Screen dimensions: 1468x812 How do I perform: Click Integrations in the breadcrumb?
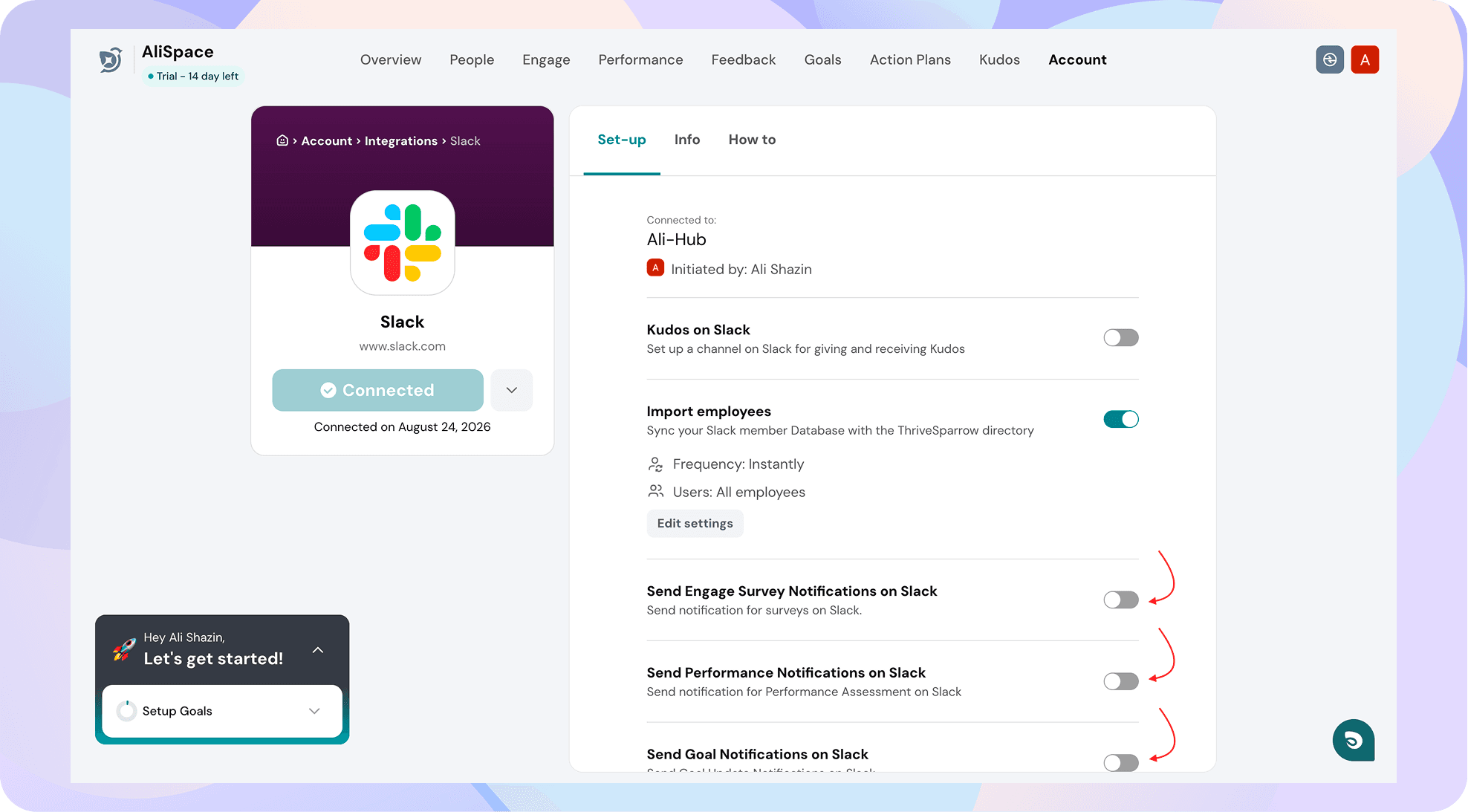coord(401,141)
